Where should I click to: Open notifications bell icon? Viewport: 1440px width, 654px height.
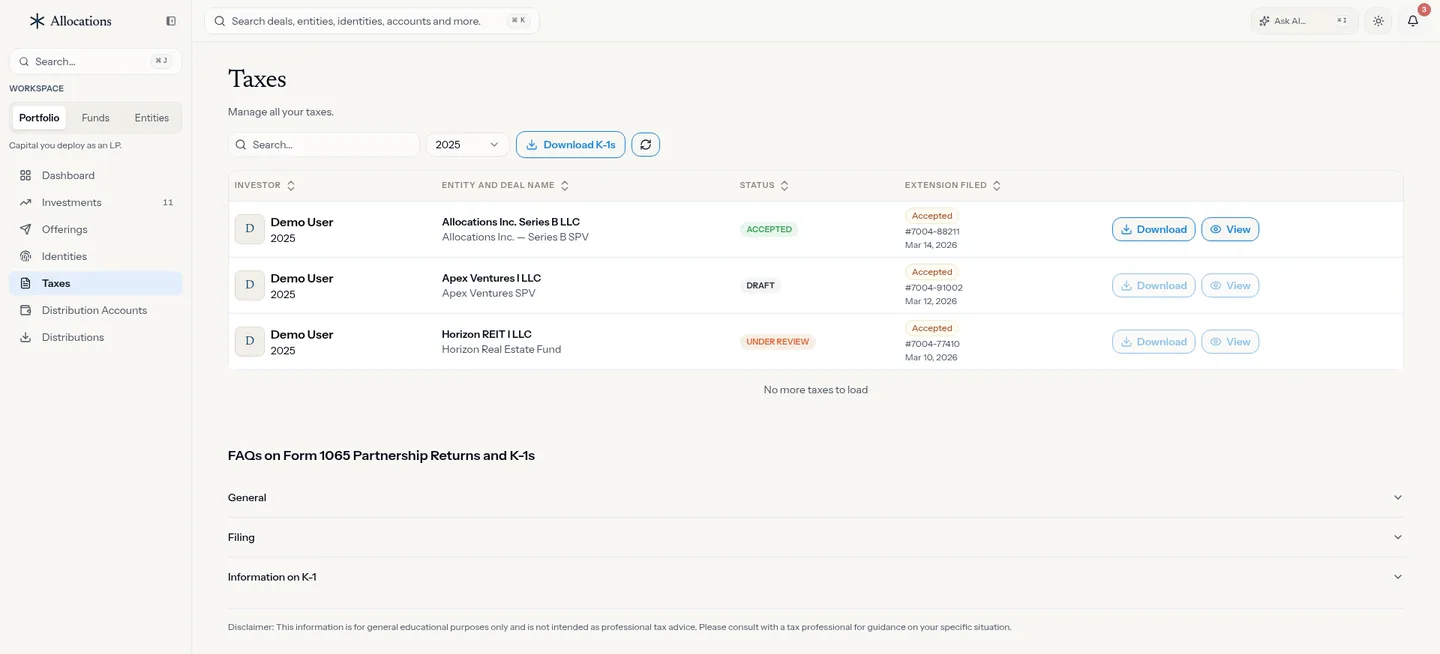1413,21
